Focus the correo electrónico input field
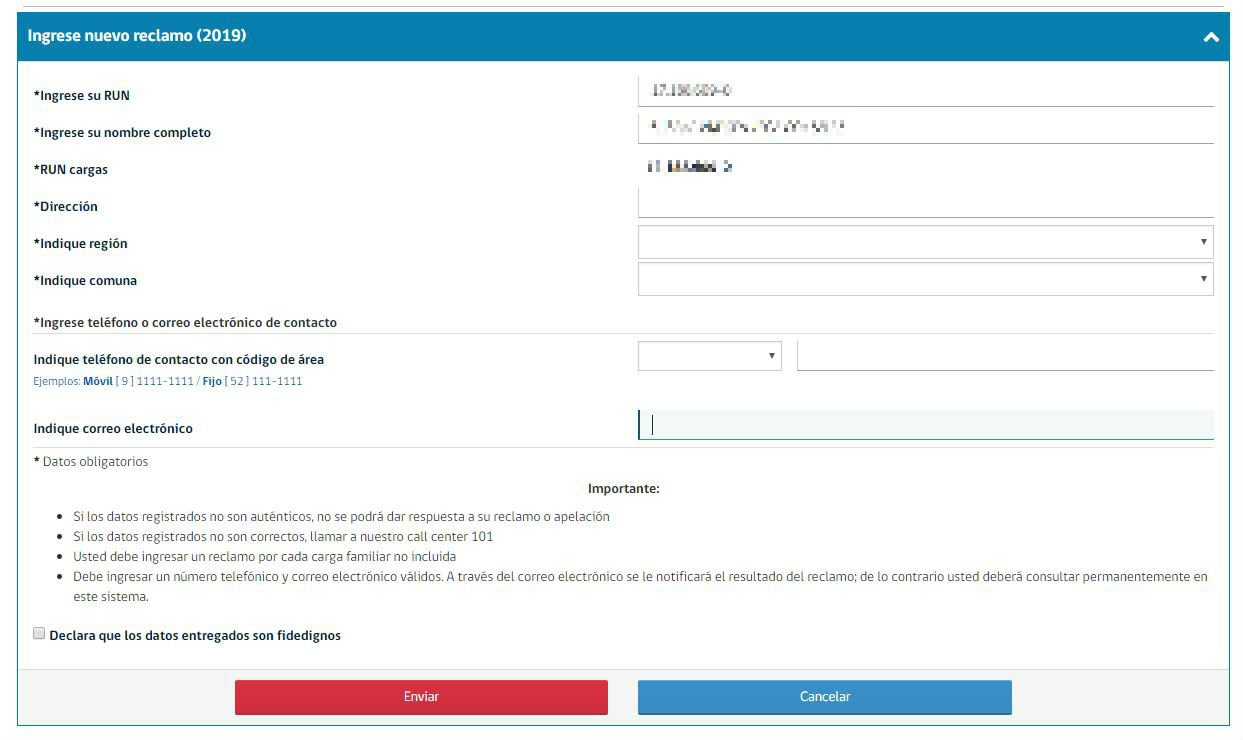This screenshot has width=1243, height=740. pos(924,425)
